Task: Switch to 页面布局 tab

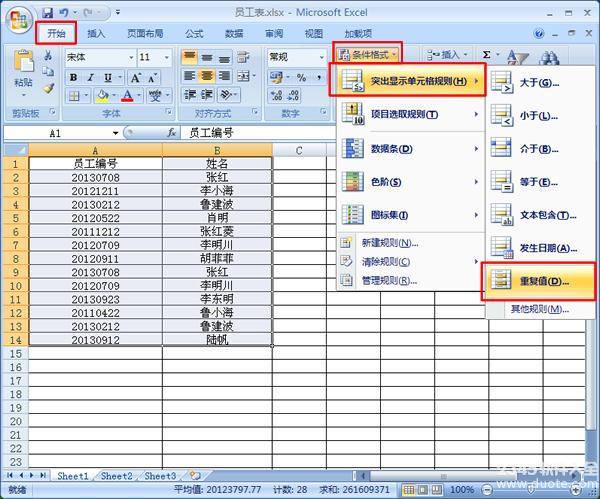Action: coord(145,34)
